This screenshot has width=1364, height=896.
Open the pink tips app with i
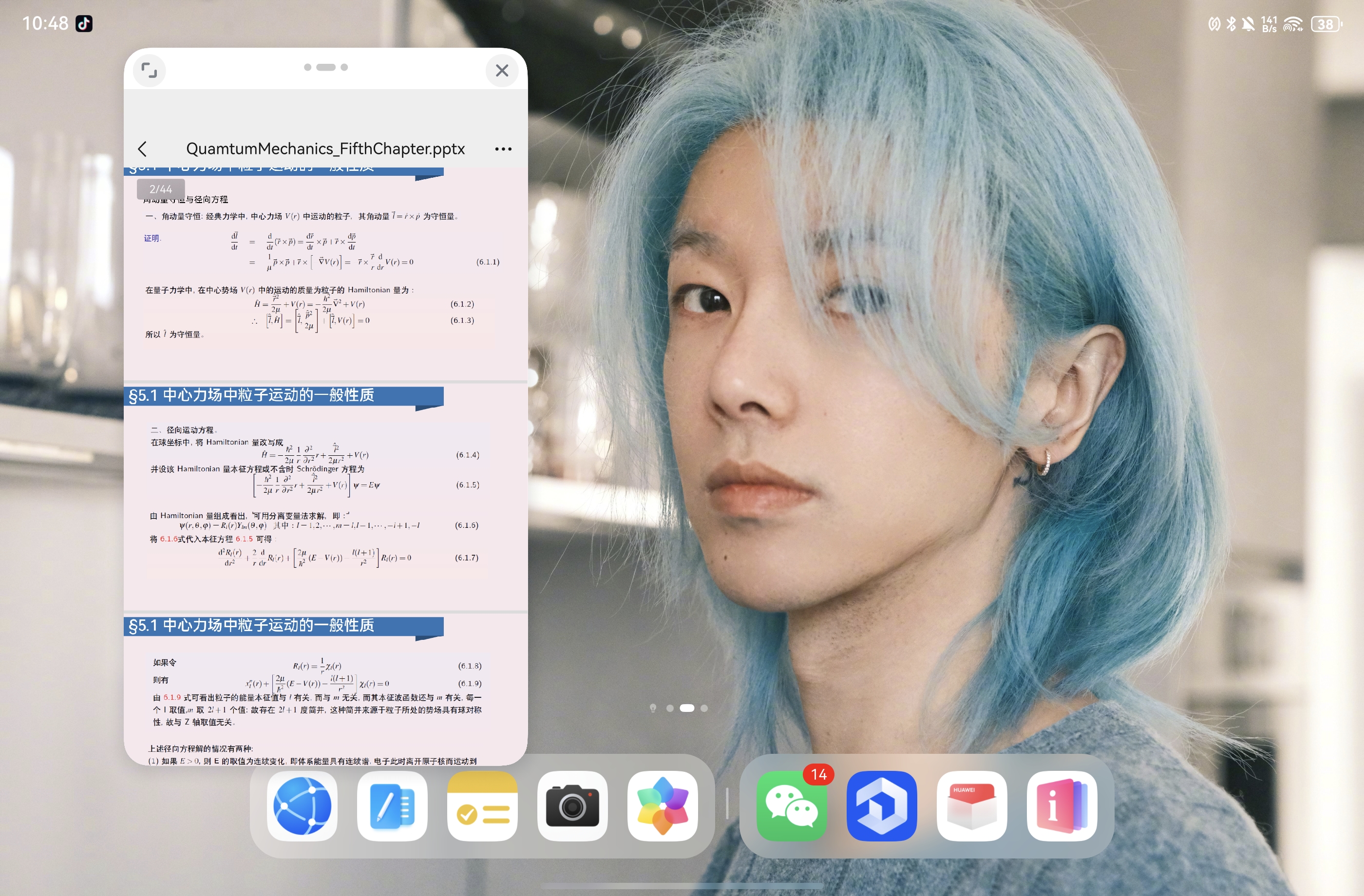[1061, 805]
